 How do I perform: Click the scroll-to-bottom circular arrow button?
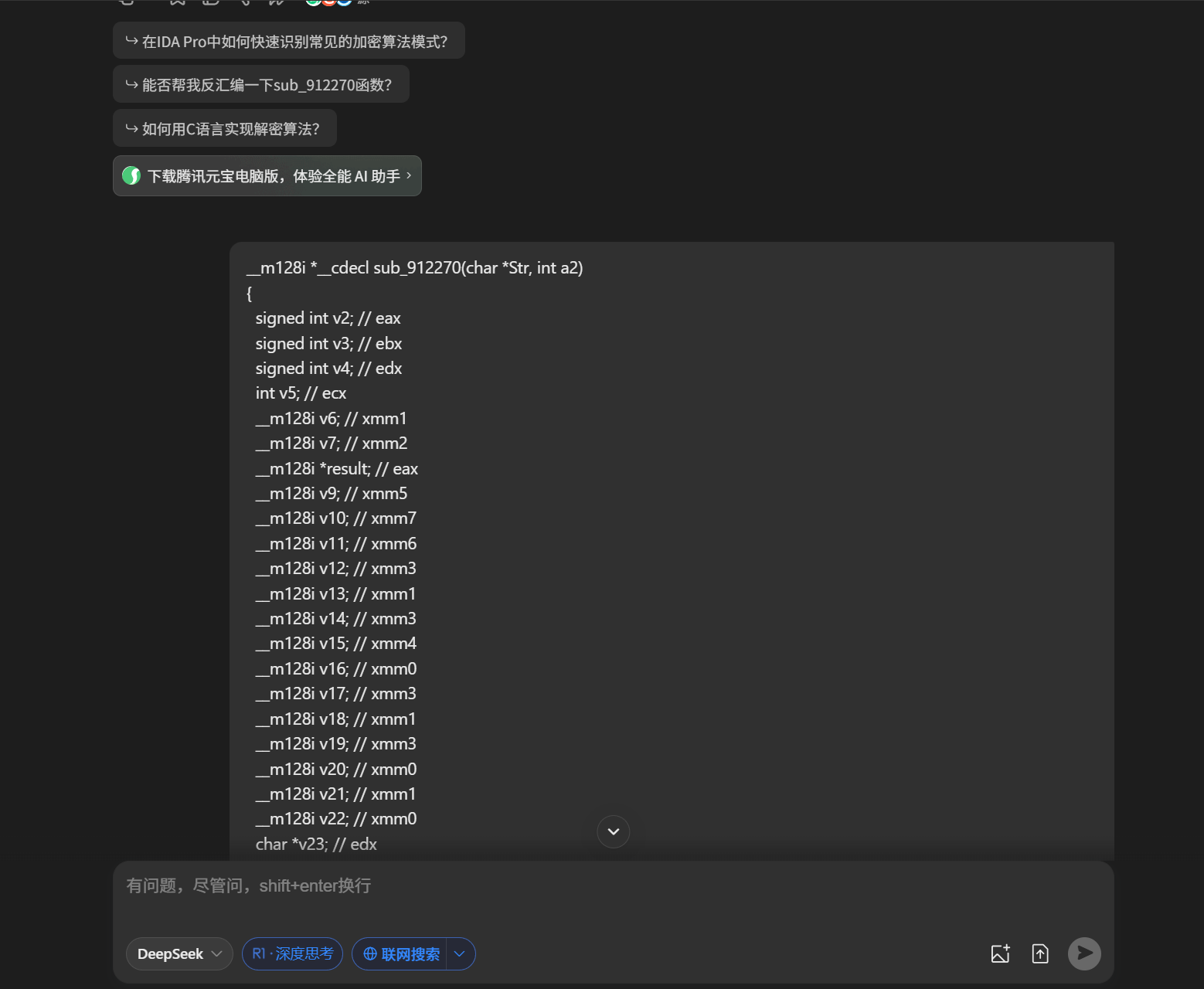614,831
